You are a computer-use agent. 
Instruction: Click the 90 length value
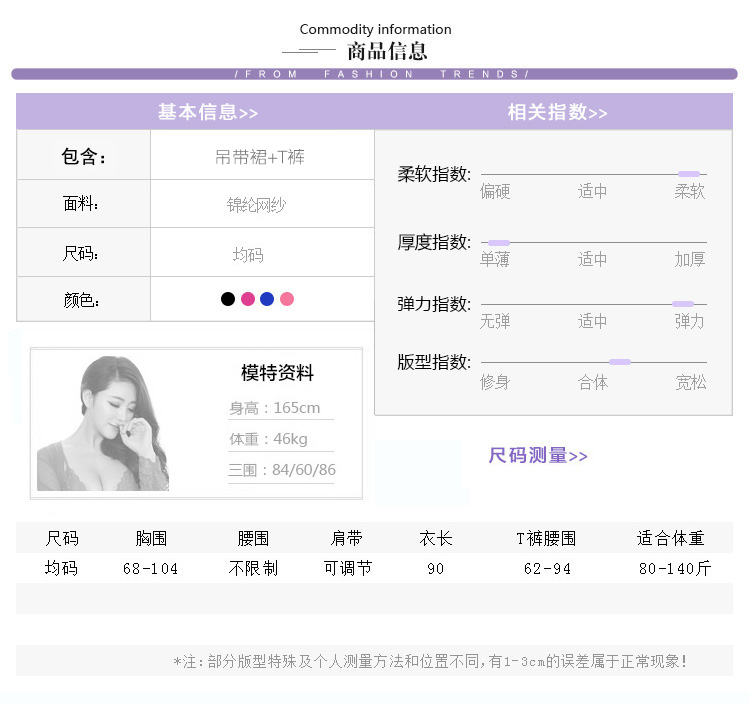click(436, 569)
